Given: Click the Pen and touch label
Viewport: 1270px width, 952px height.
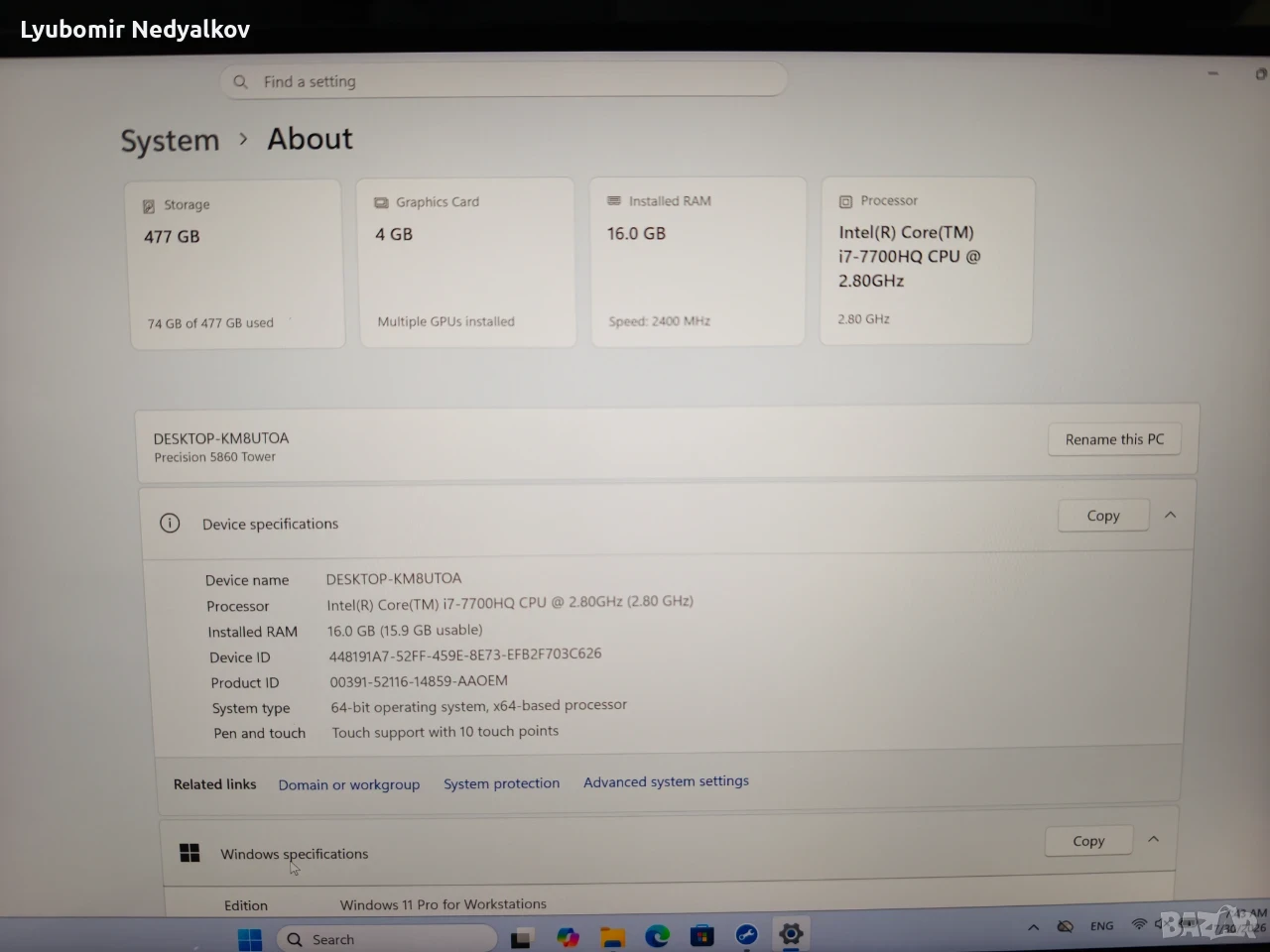Looking at the screenshot, I should click(x=259, y=733).
